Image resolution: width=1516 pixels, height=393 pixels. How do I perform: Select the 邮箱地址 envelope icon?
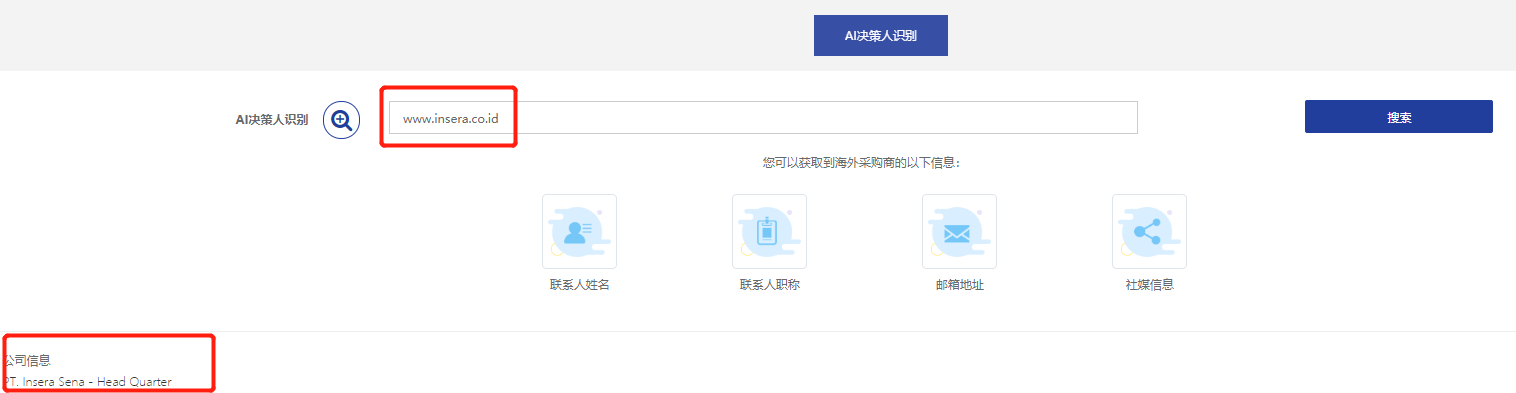coord(959,231)
